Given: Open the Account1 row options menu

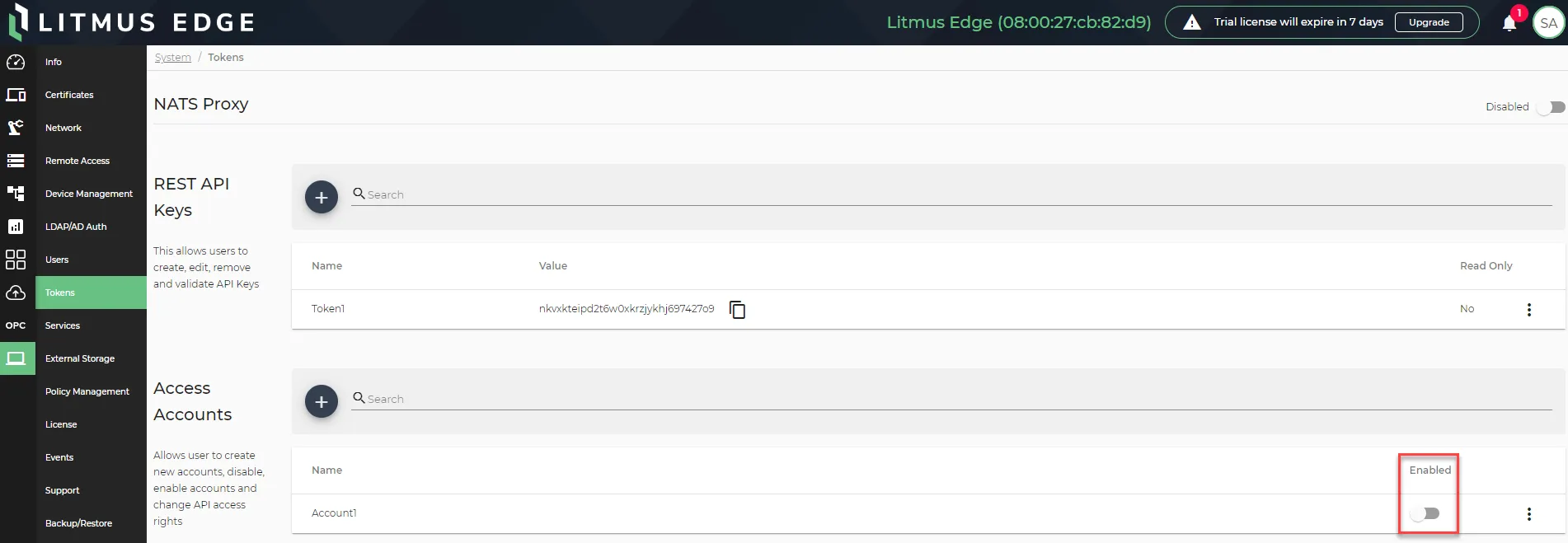Looking at the screenshot, I should (x=1528, y=513).
